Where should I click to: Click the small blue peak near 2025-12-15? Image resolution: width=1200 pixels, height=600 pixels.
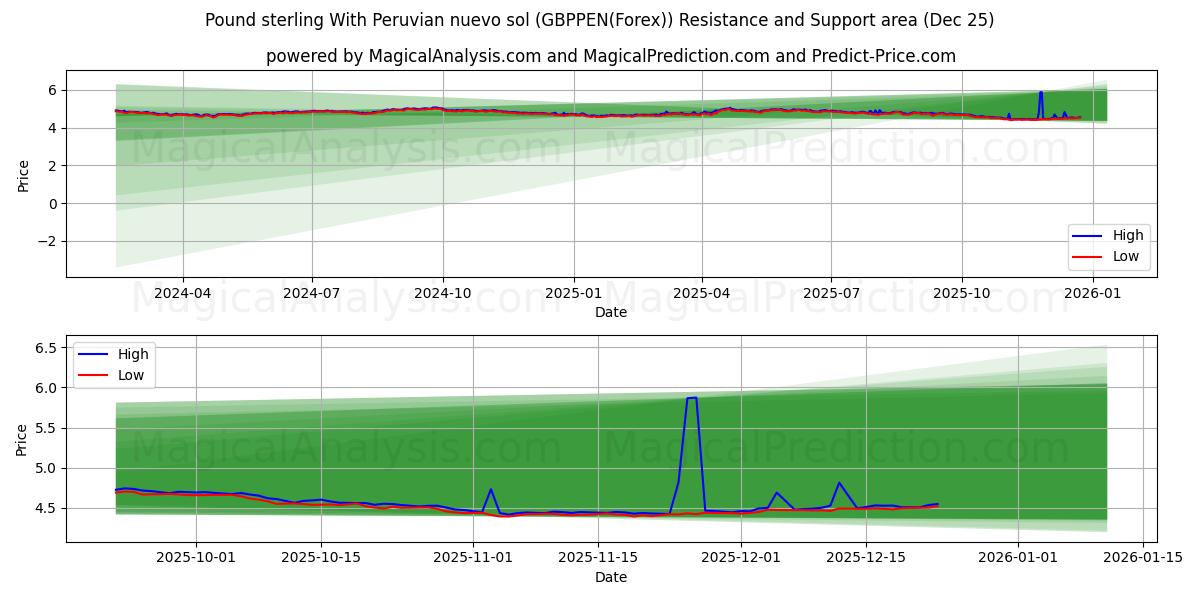(x=838, y=485)
